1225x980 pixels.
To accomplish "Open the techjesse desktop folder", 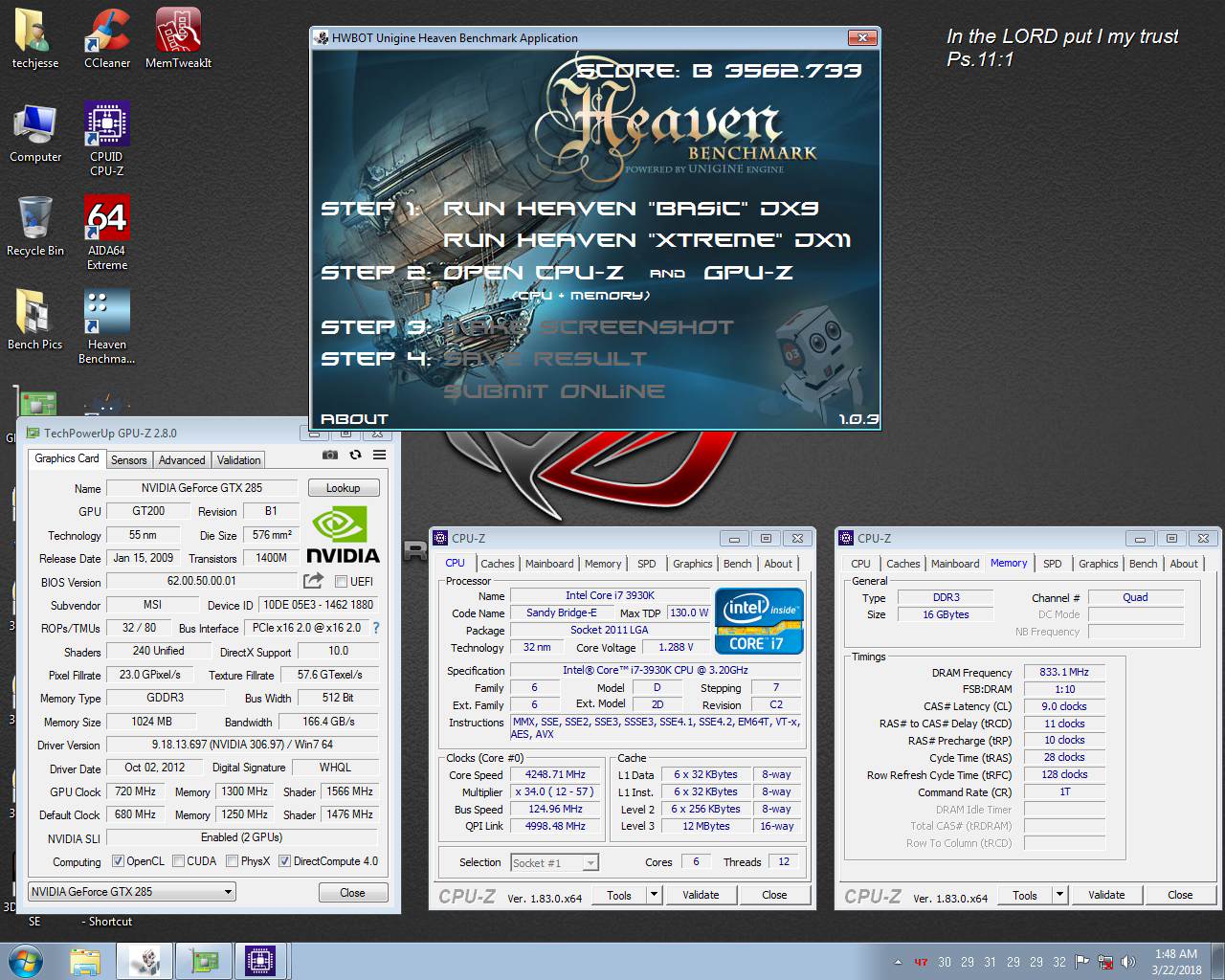I will point(35,38).
